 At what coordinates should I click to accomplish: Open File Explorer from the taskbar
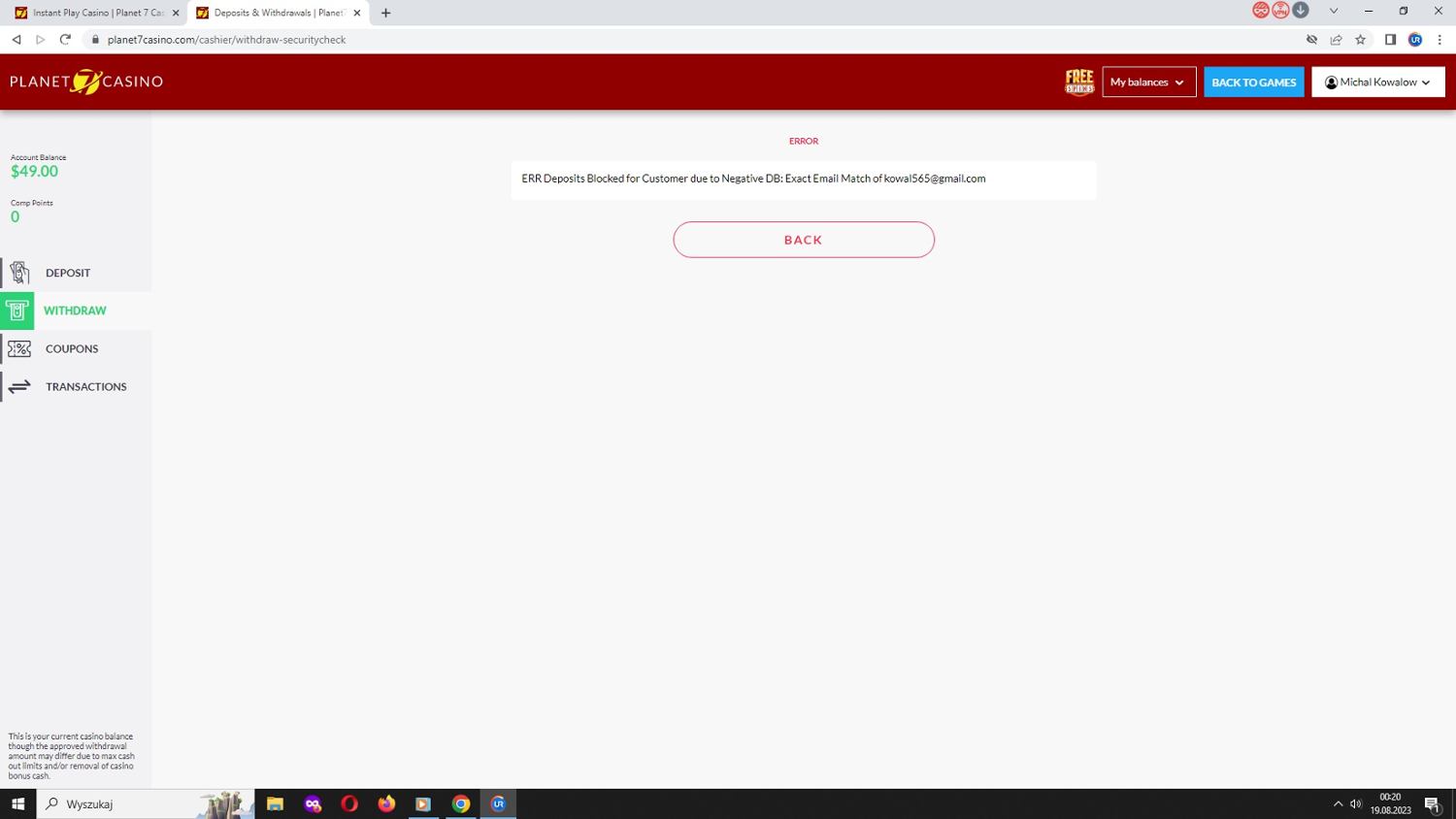click(275, 803)
